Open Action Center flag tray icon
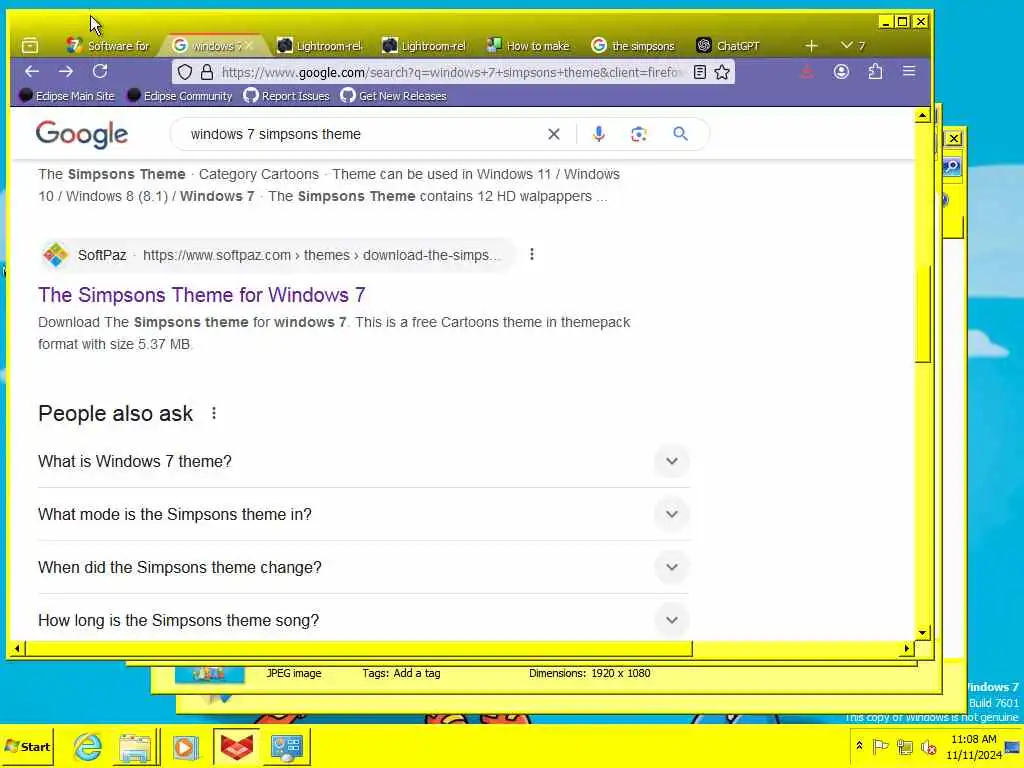 pyautogui.click(x=880, y=746)
